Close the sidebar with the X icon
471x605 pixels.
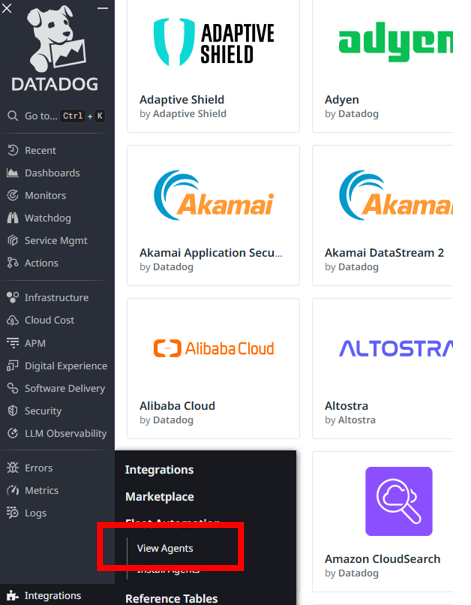click(x=7, y=8)
